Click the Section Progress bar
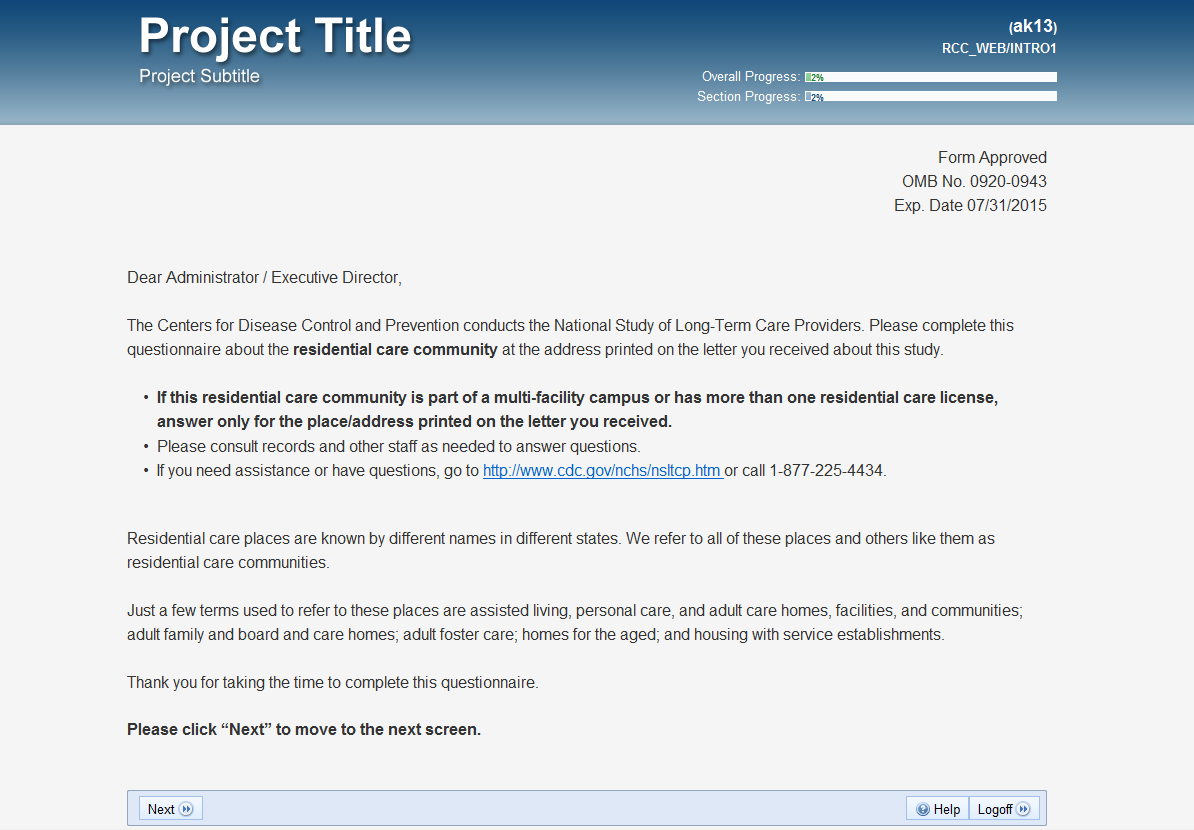 pos(930,97)
